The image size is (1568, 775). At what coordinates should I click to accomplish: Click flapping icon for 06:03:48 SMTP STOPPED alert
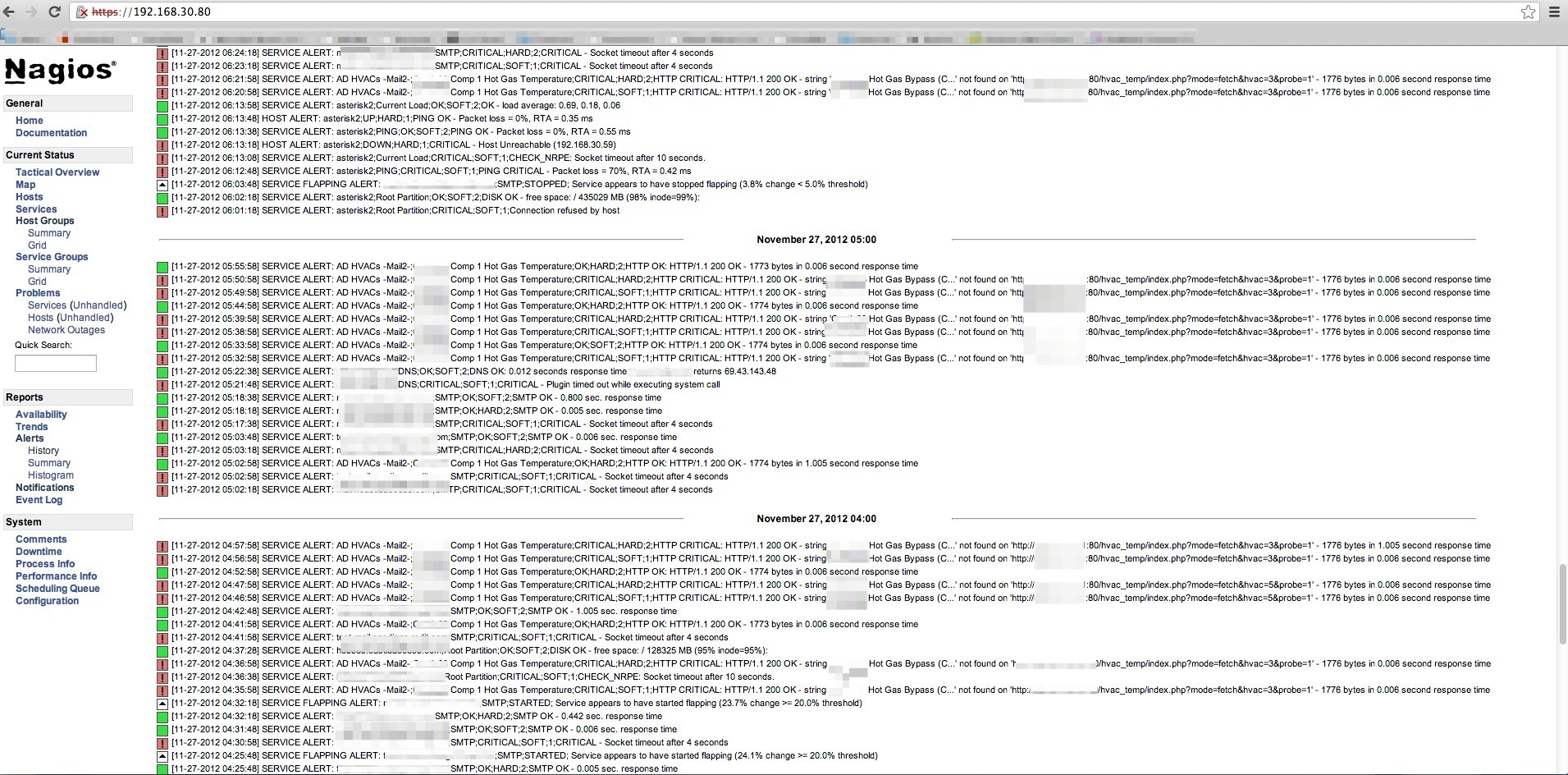click(x=162, y=185)
